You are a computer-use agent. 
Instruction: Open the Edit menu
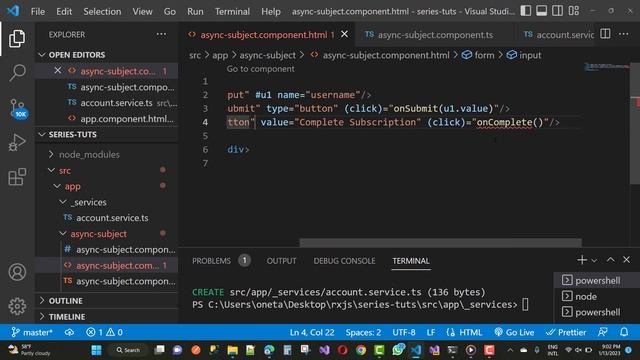tap(64, 11)
